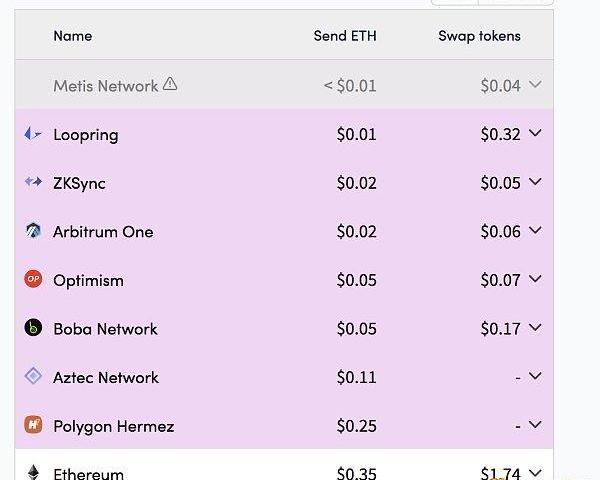Expand the Boba Network row chevron
The height and width of the screenshot is (480, 600).
[x=535, y=328]
